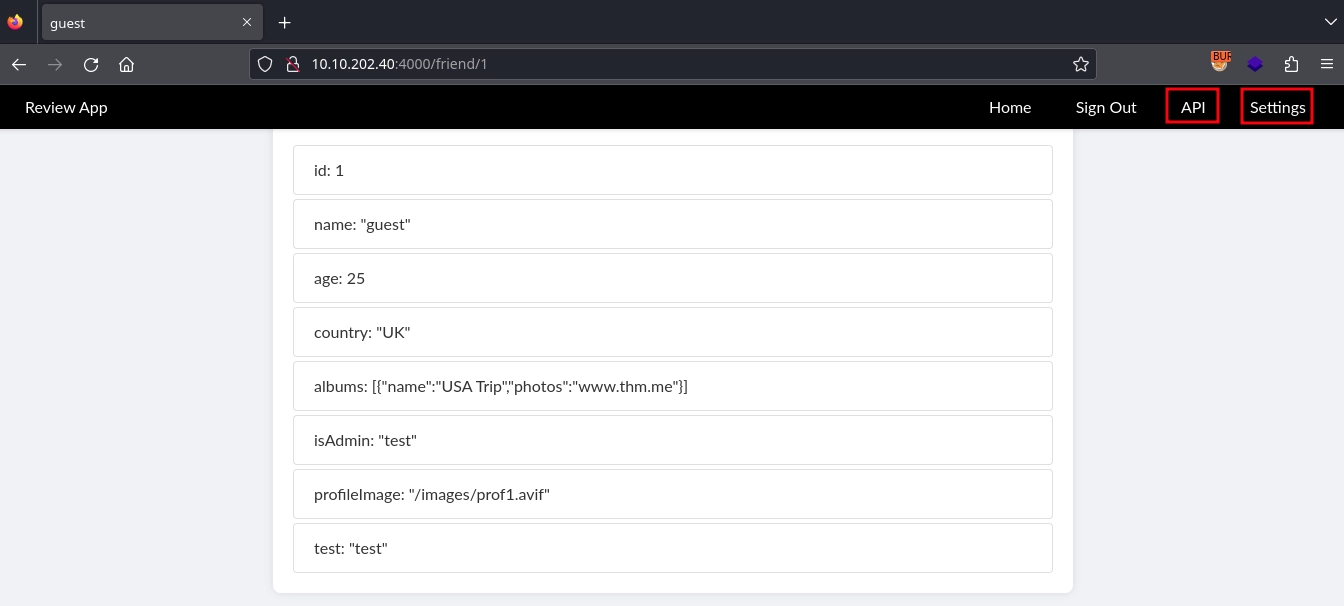Screen dimensions: 1344x606
Task: Select the guest browser tab
Action: point(140,22)
